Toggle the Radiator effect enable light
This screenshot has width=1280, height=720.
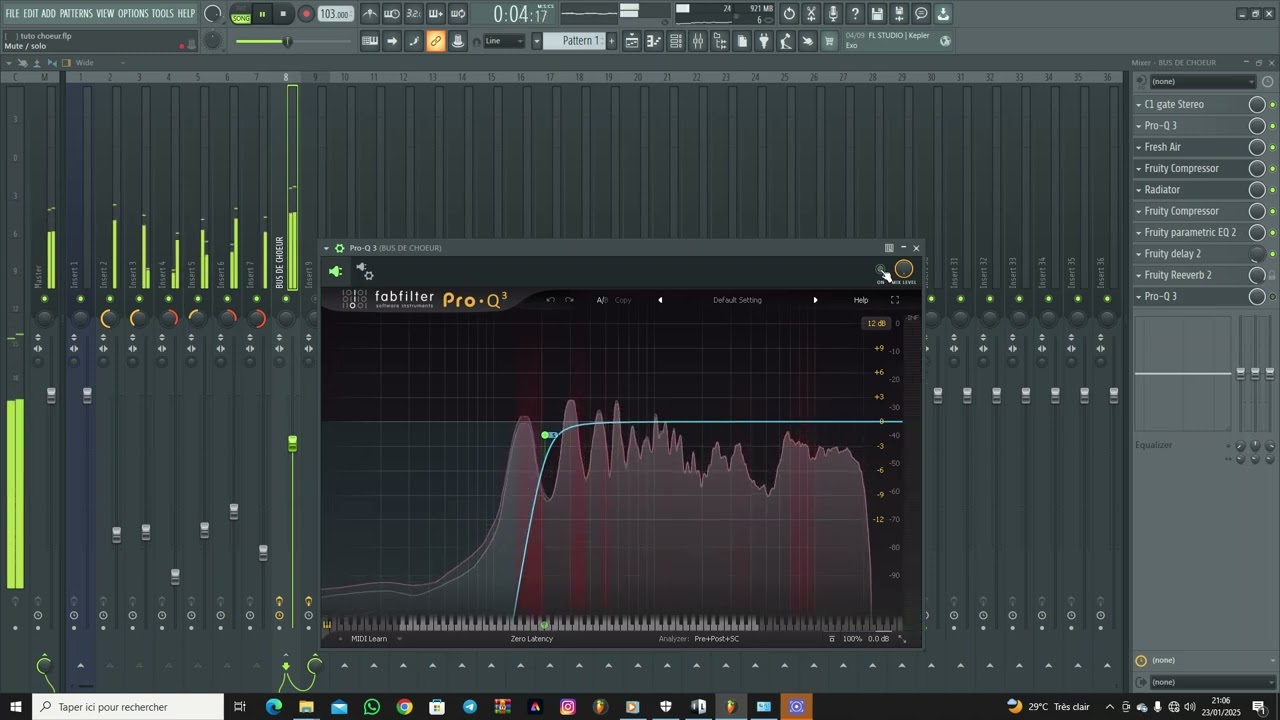[x=1272, y=190]
